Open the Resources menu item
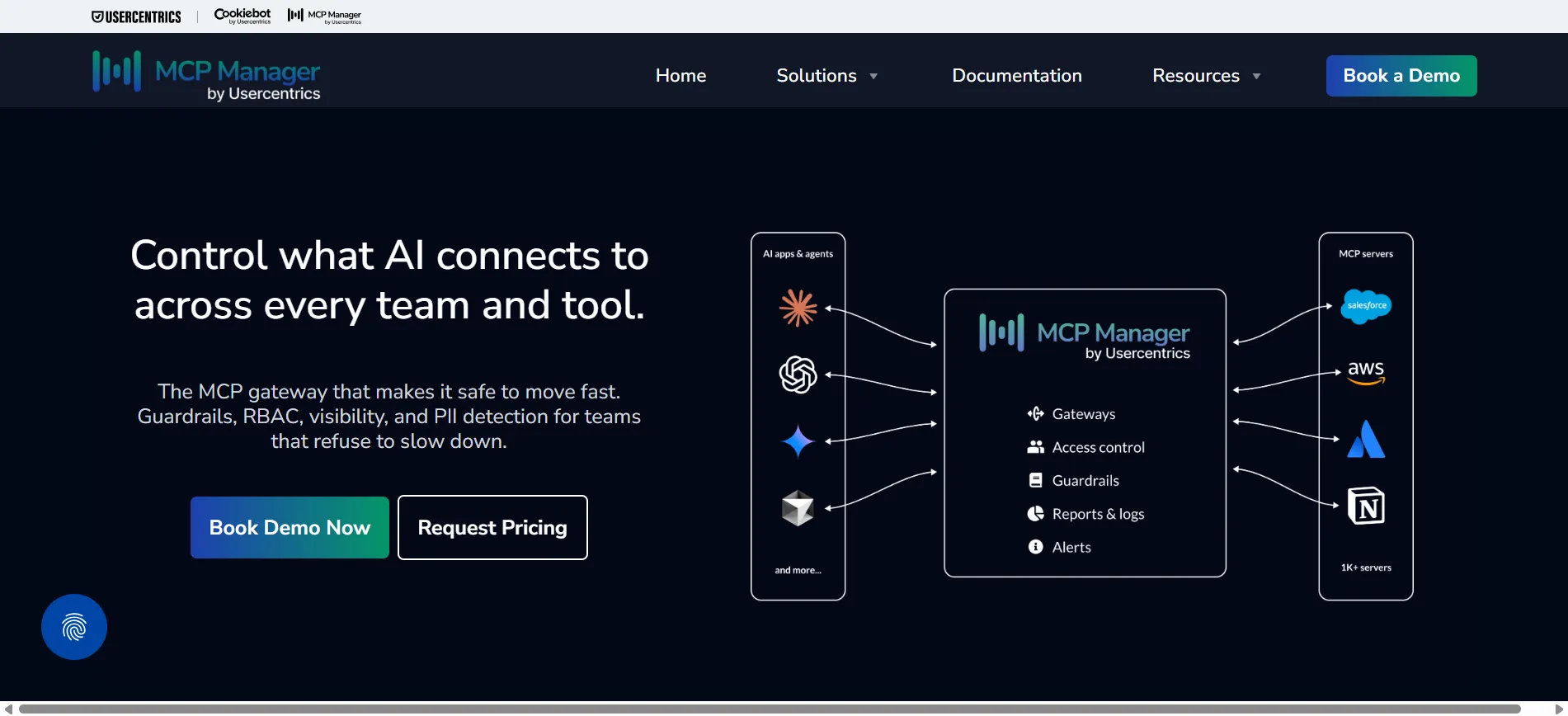This screenshot has width=1568, height=716. coord(1196,76)
